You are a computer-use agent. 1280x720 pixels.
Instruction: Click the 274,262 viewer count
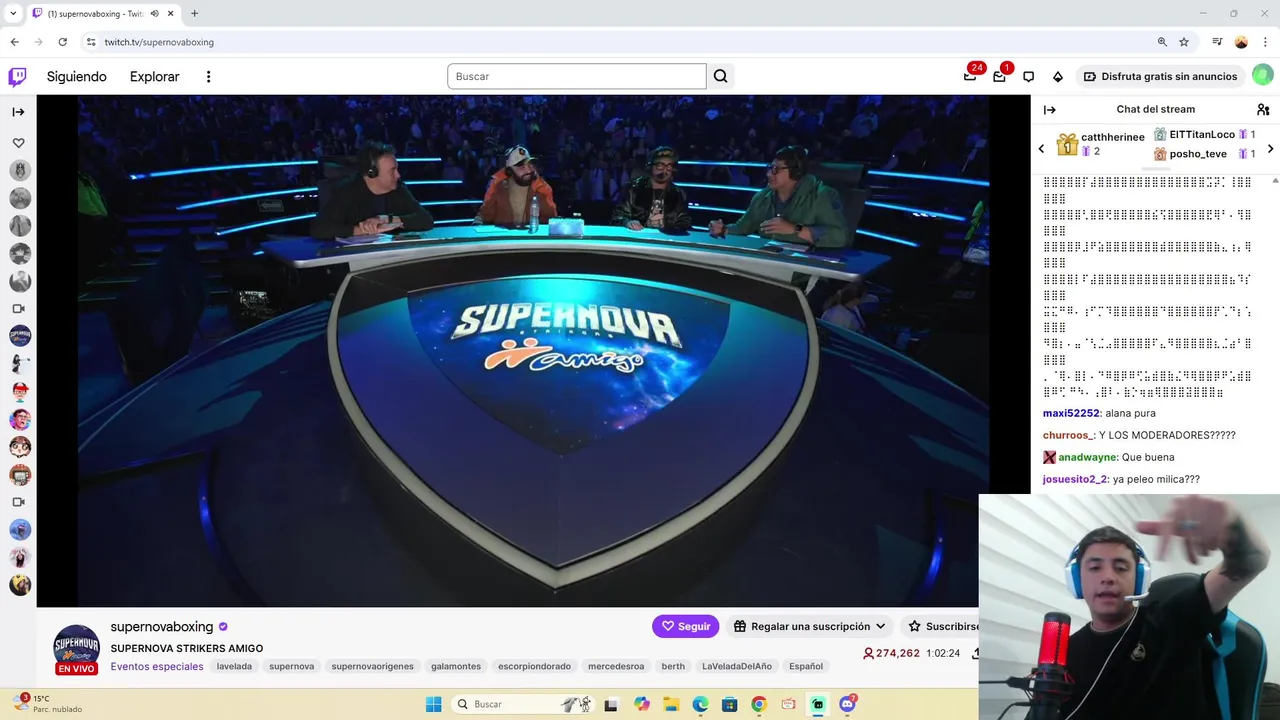[x=891, y=653]
